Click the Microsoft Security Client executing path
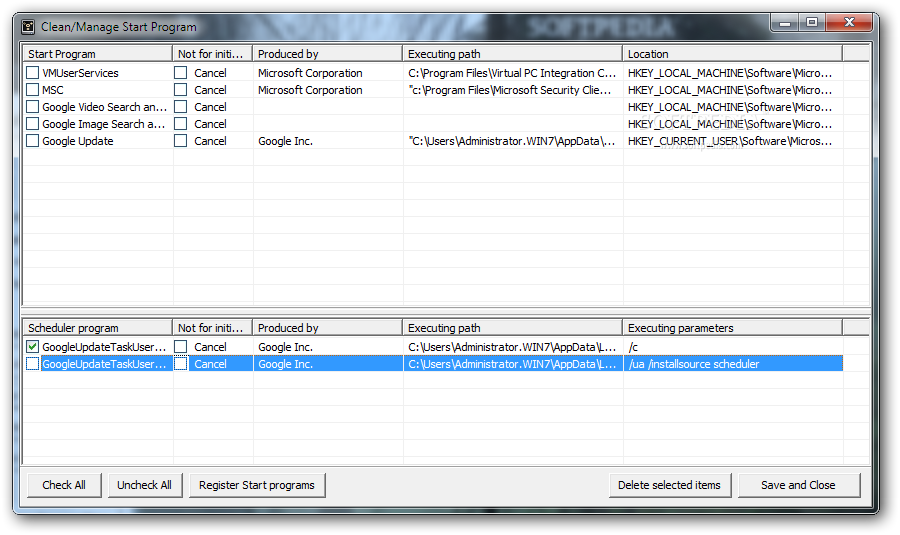 (x=510, y=90)
